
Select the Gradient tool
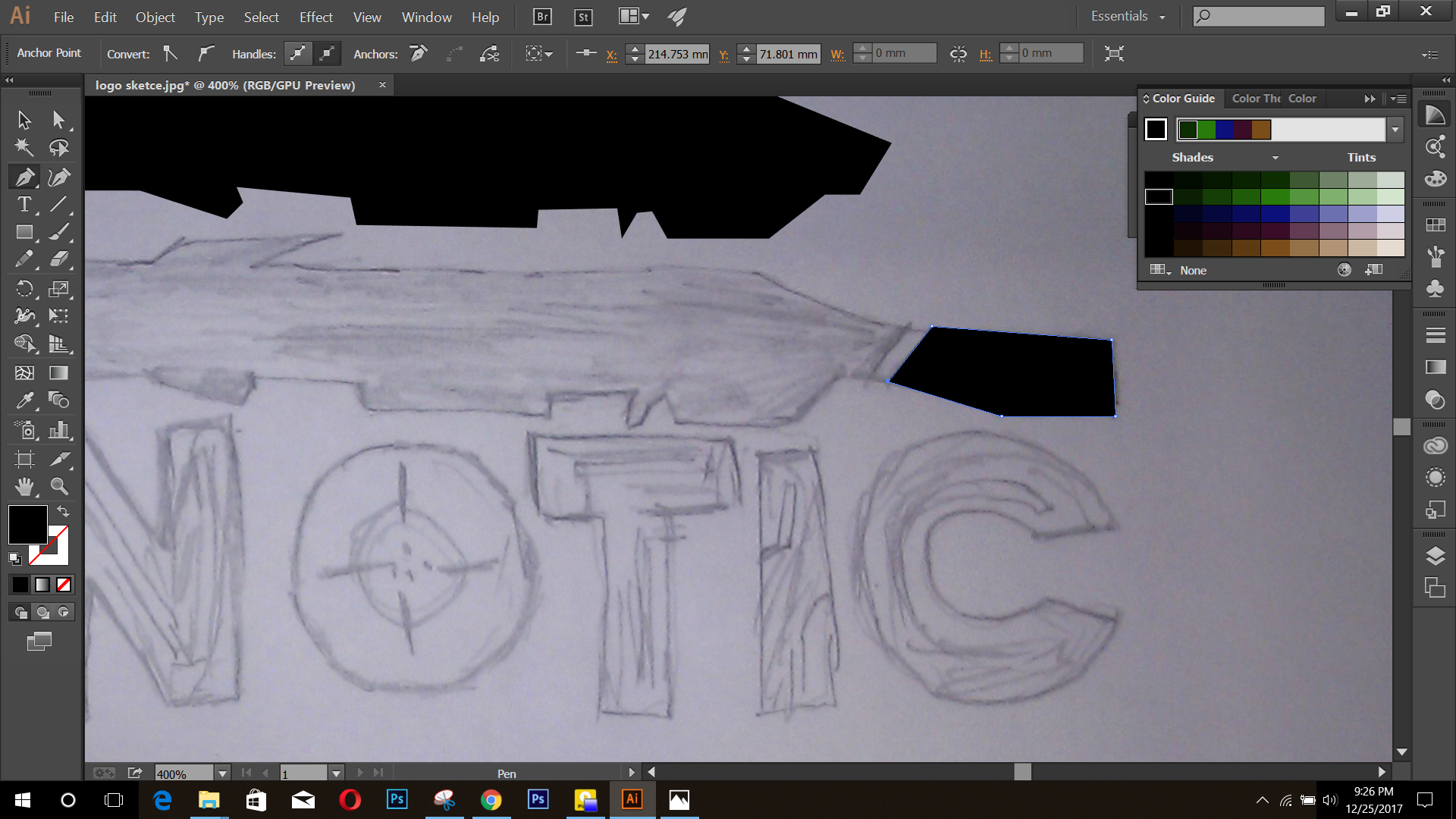tap(59, 372)
